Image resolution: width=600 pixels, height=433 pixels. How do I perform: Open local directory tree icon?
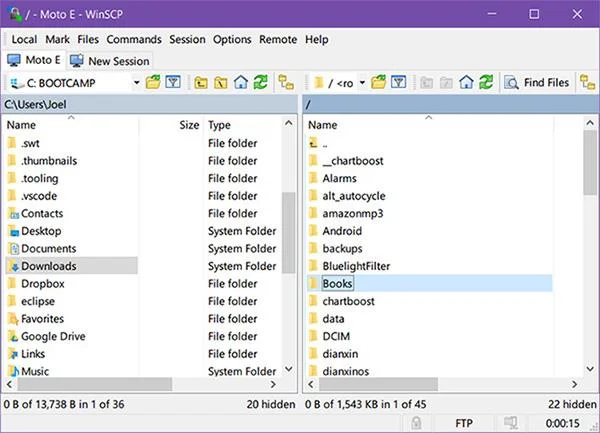(x=286, y=82)
